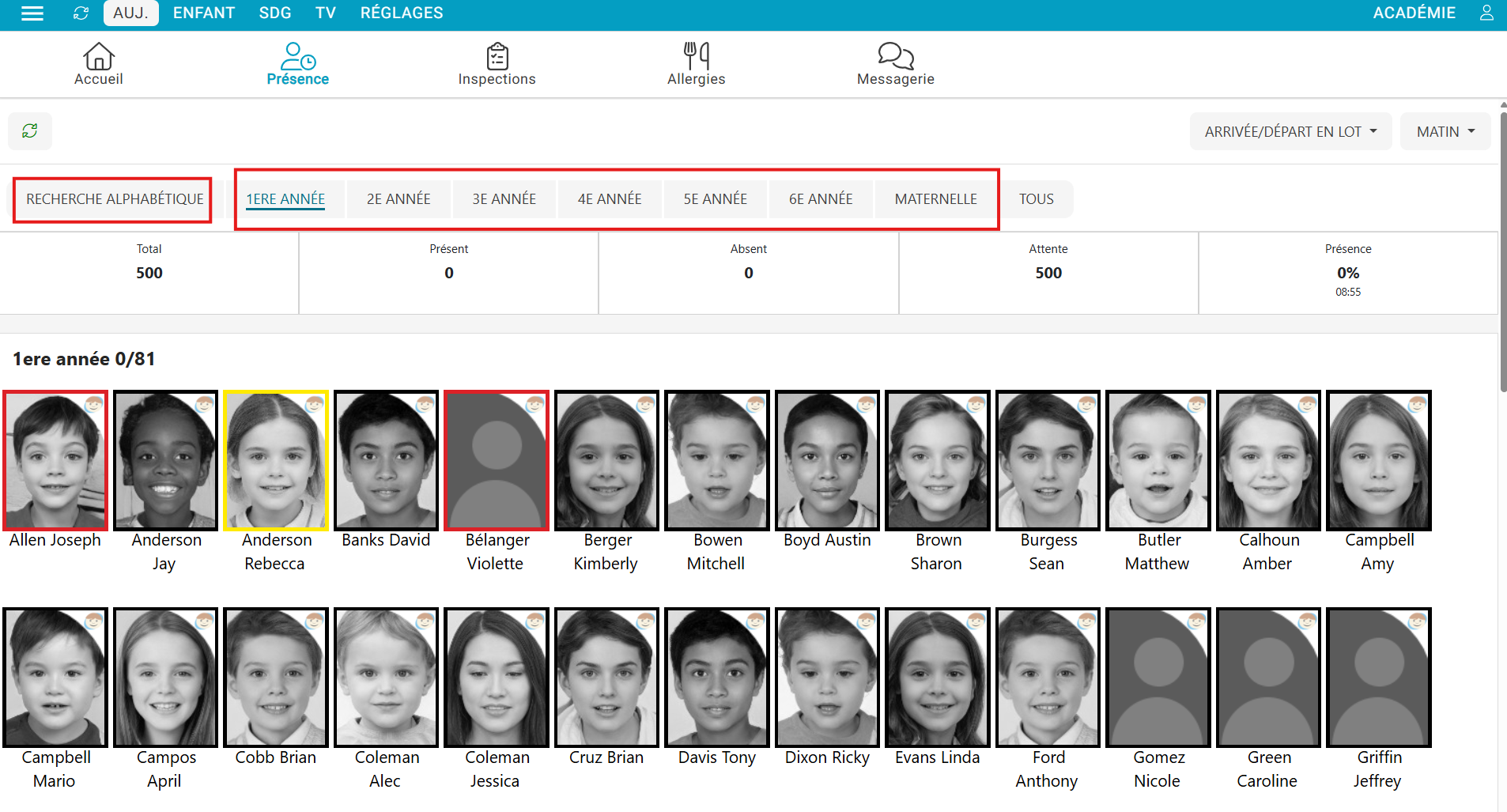This screenshot has height=812, width=1507.
Task: Switch to the 2E ANNÉE tab
Action: [398, 199]
